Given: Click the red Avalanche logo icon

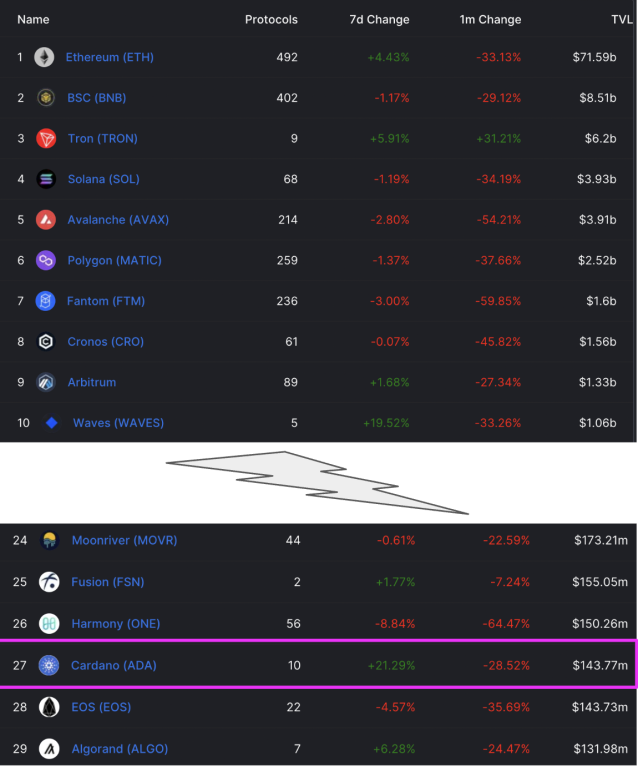Looking at the screenshot, I should tap(46, 220).
